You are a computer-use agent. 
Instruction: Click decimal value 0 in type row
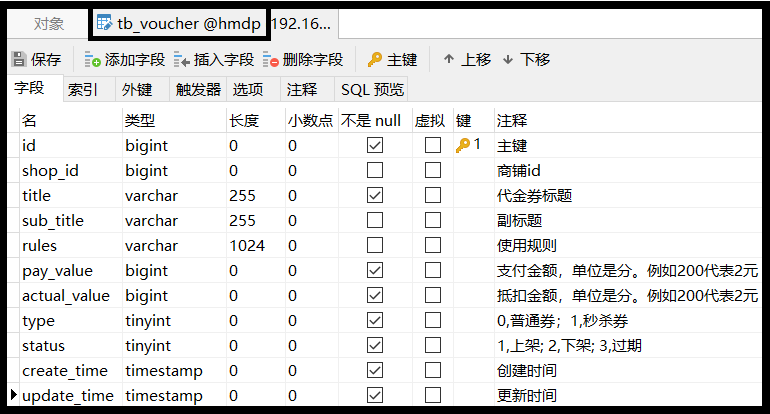coord(292,321)
